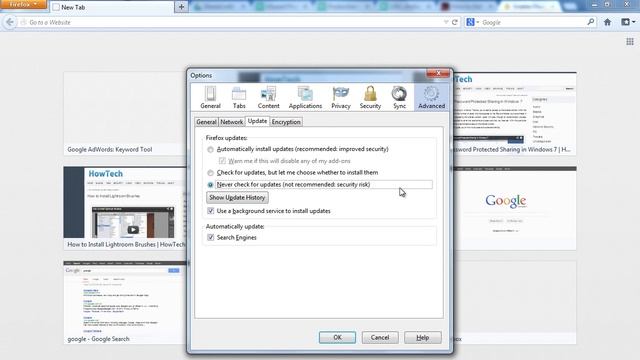Screen dimensions: 640x360
Task: Open the Google homepage thumbnail
Action: (x=514, y=208)
